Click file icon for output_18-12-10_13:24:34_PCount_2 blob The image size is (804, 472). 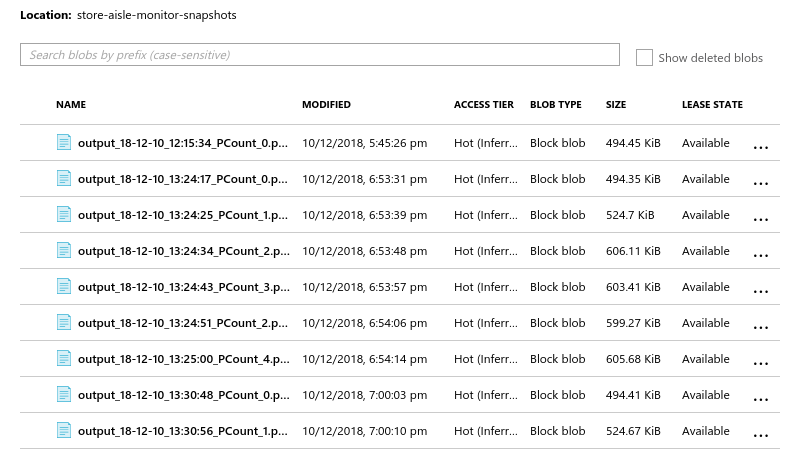pyautogui.click(x=65, y=251)
